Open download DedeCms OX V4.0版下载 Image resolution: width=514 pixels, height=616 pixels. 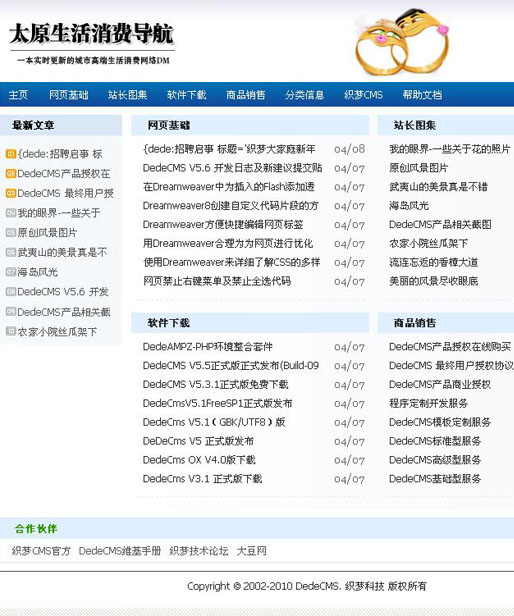click(199, 460)
